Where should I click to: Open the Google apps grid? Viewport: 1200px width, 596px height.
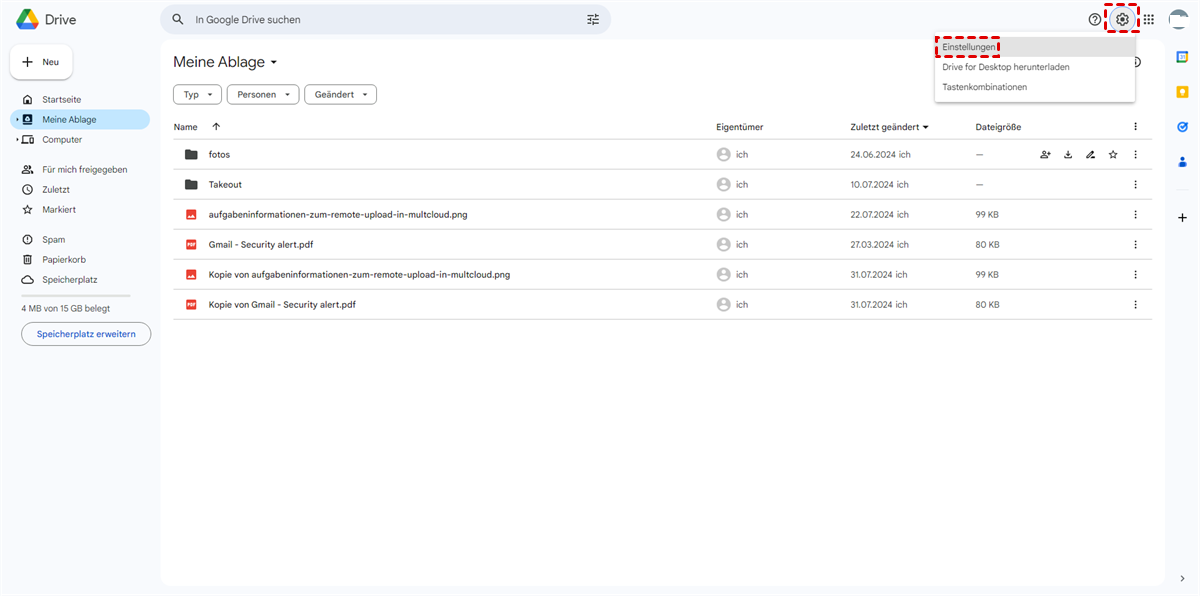click(1149, 19)
